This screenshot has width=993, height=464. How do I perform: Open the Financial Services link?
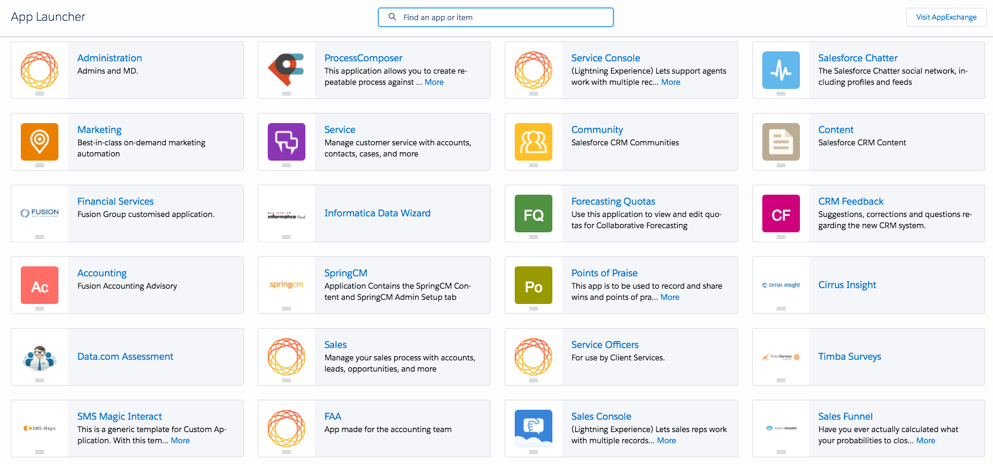[x=115, y=201]
